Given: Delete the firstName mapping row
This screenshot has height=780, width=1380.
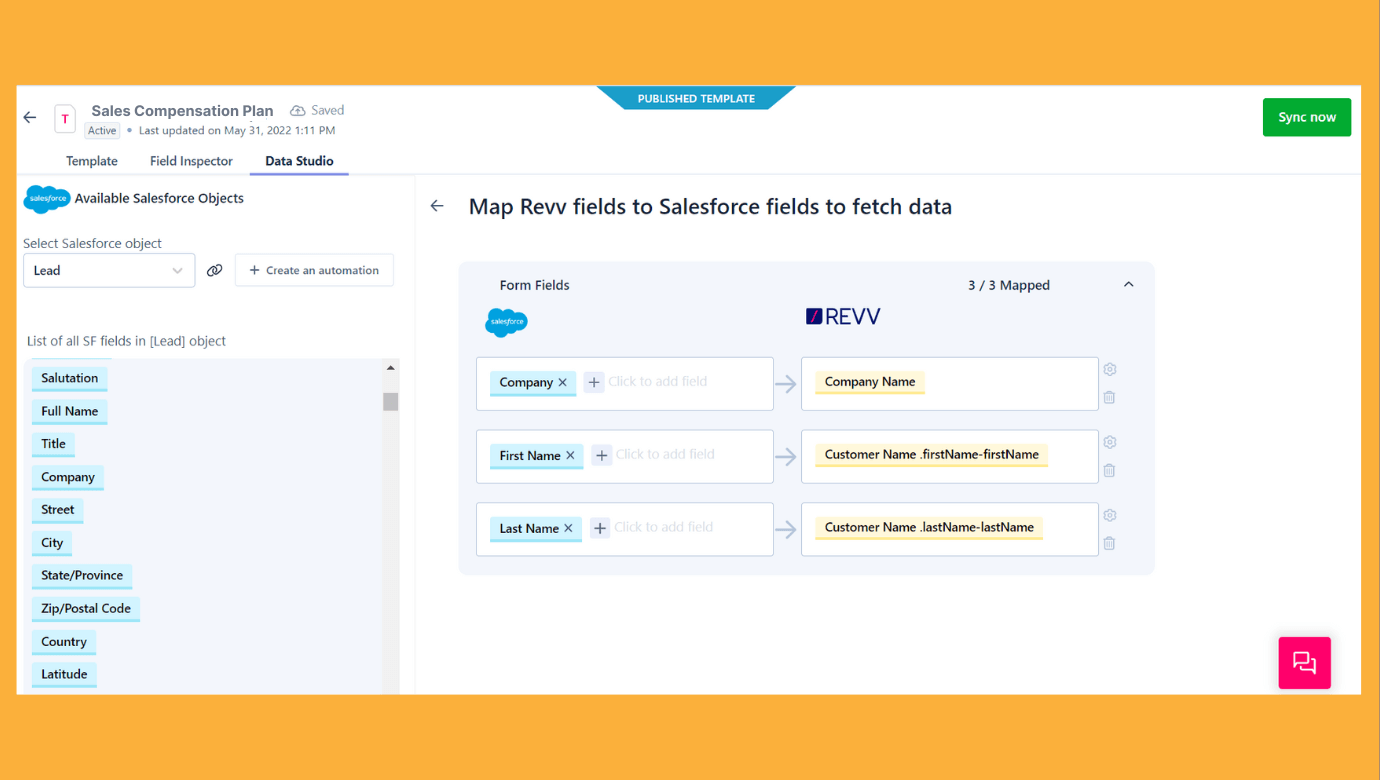Looking at the screenshot, I should (x=1110, y=470).
